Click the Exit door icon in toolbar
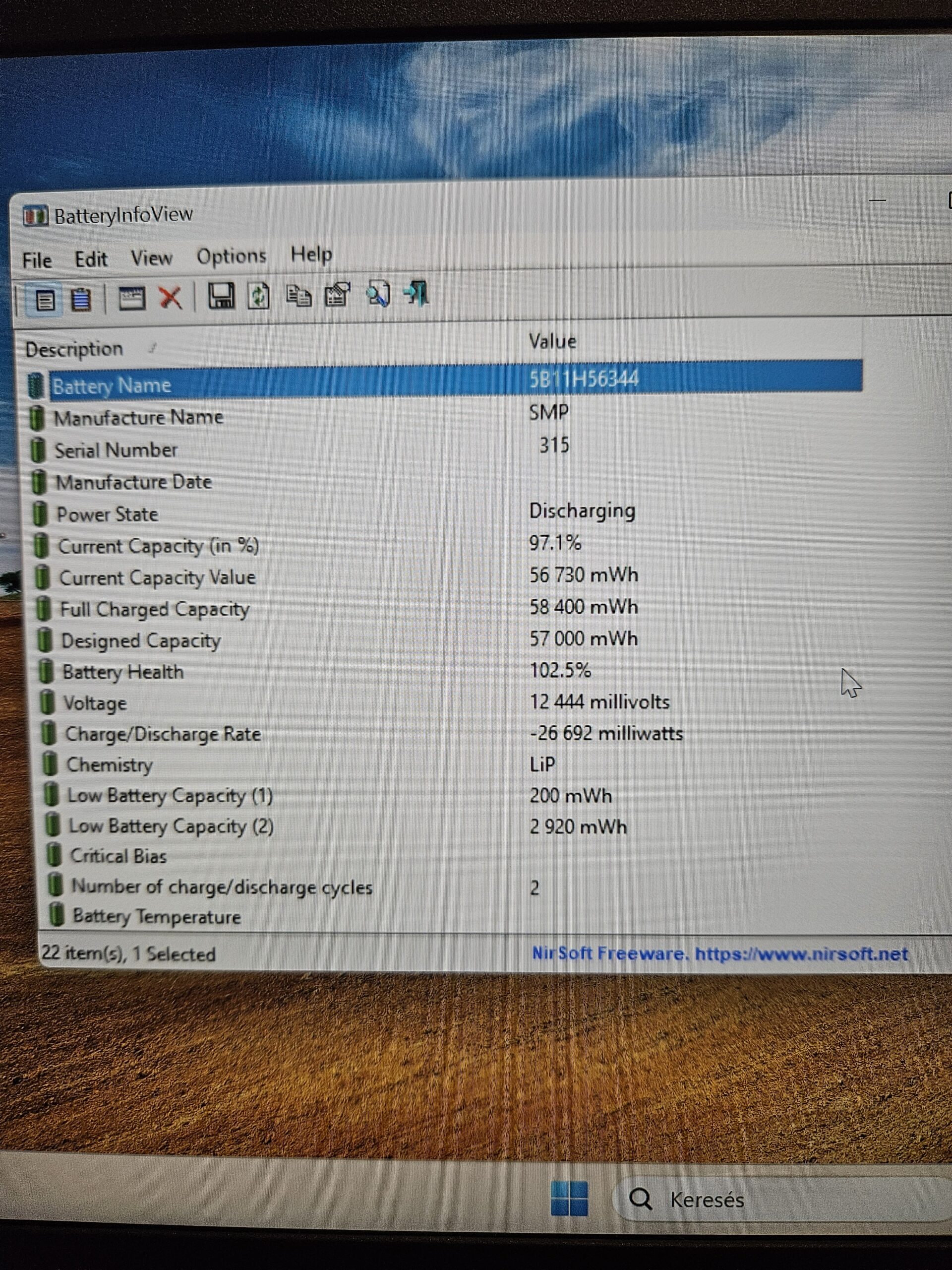952x1270 pixels. tap(417, 293)
